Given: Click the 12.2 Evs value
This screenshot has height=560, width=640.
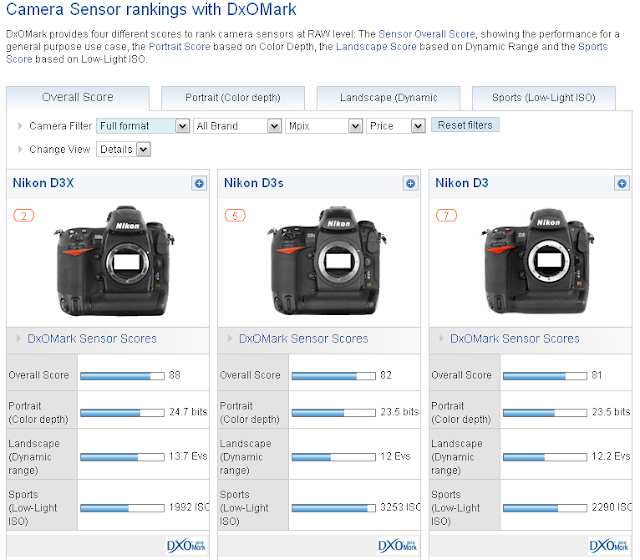Looking at the screenshot, I should pyautogui.click(x=611, y=456).
